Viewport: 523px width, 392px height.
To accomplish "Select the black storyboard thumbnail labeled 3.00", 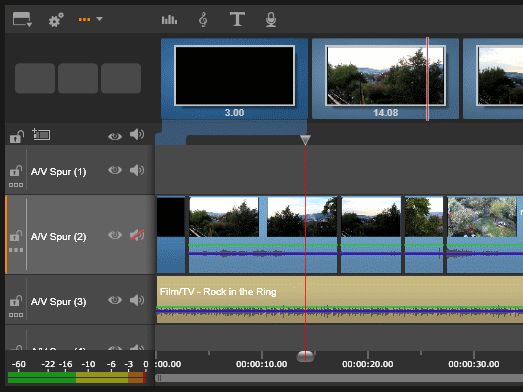I will pyautogui.click(x=234, y=79).
